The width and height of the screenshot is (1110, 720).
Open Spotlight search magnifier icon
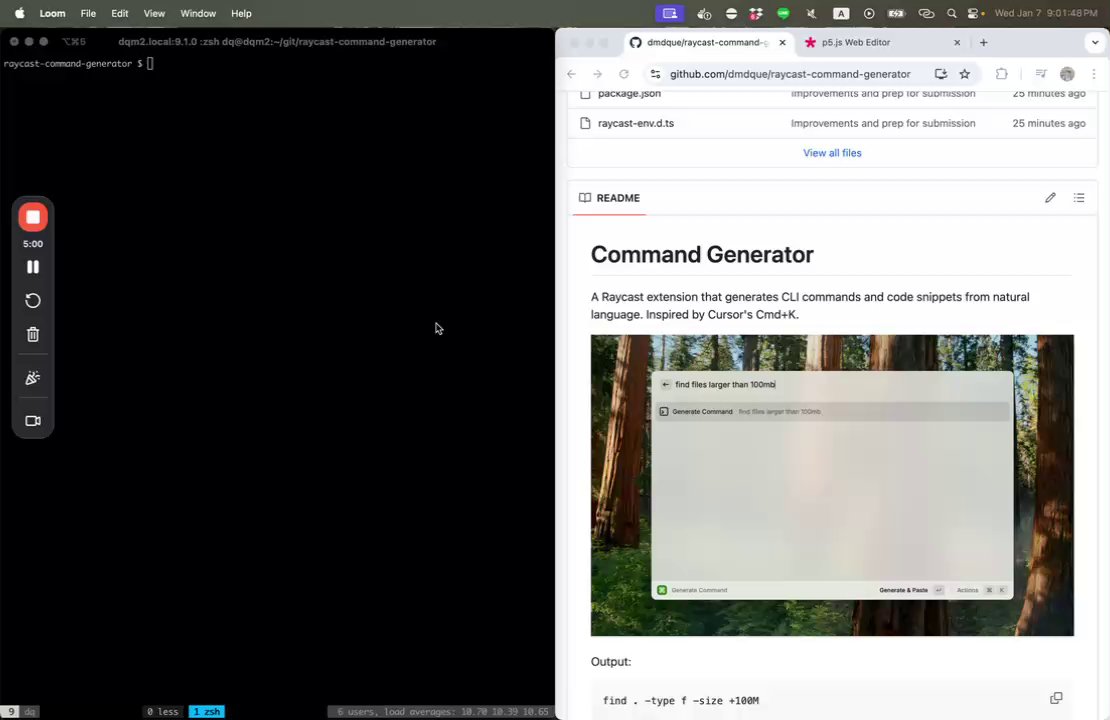951,13
